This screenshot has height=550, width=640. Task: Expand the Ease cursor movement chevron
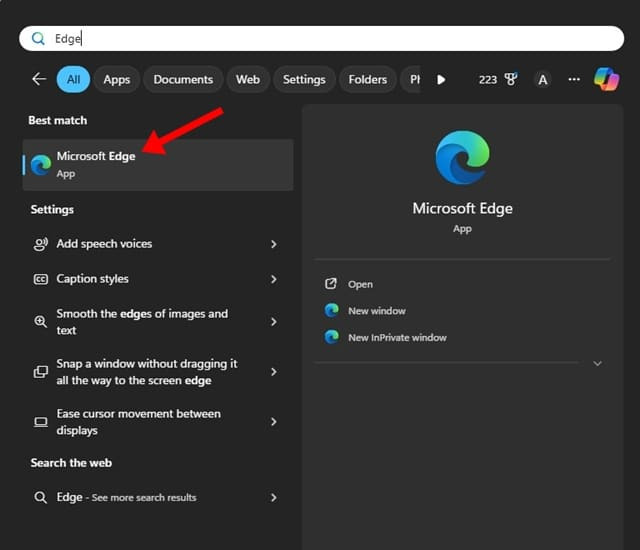pyautogui.click(x=274, y=422)
